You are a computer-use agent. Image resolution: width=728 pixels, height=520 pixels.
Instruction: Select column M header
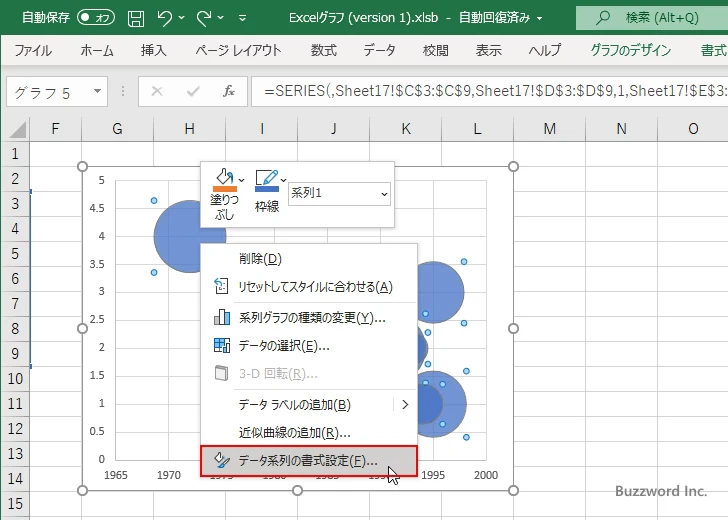tap(550, 129)
